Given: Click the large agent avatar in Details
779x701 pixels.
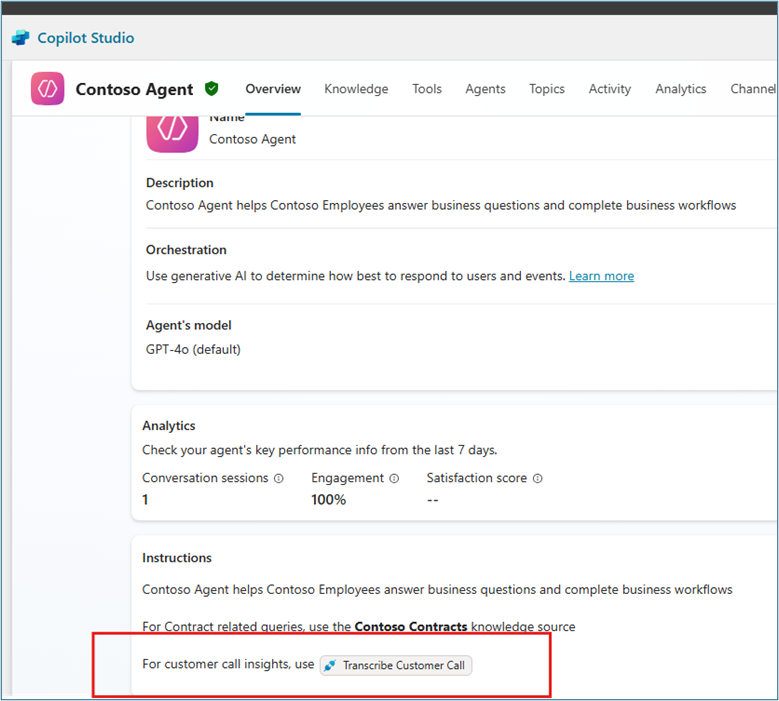Looking at the screenshot, I should [172, 133].
